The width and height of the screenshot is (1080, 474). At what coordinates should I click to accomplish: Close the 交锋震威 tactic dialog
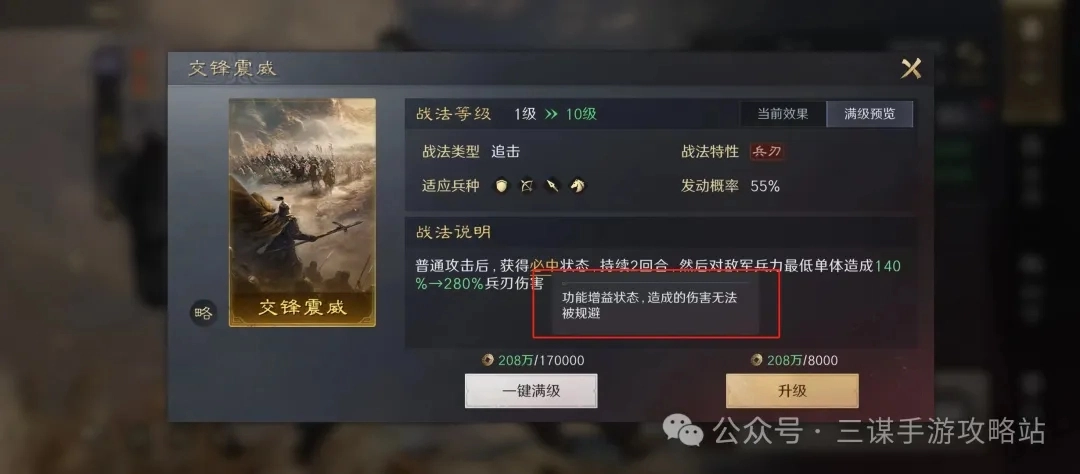(x=911, y=68)
